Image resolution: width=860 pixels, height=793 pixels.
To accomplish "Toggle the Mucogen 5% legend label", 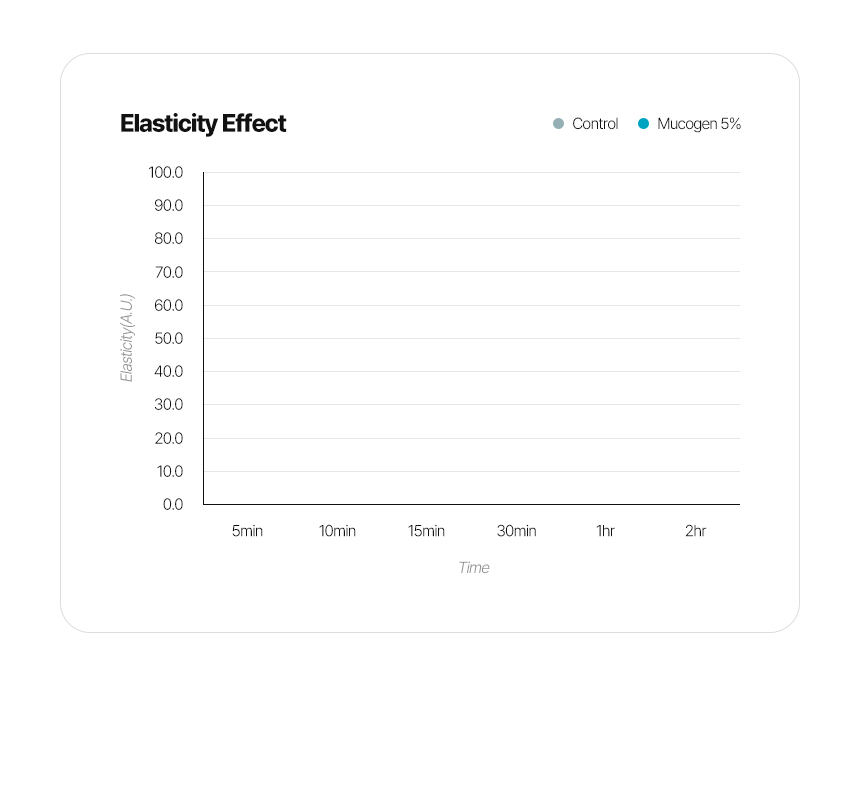I will point(699,124).
